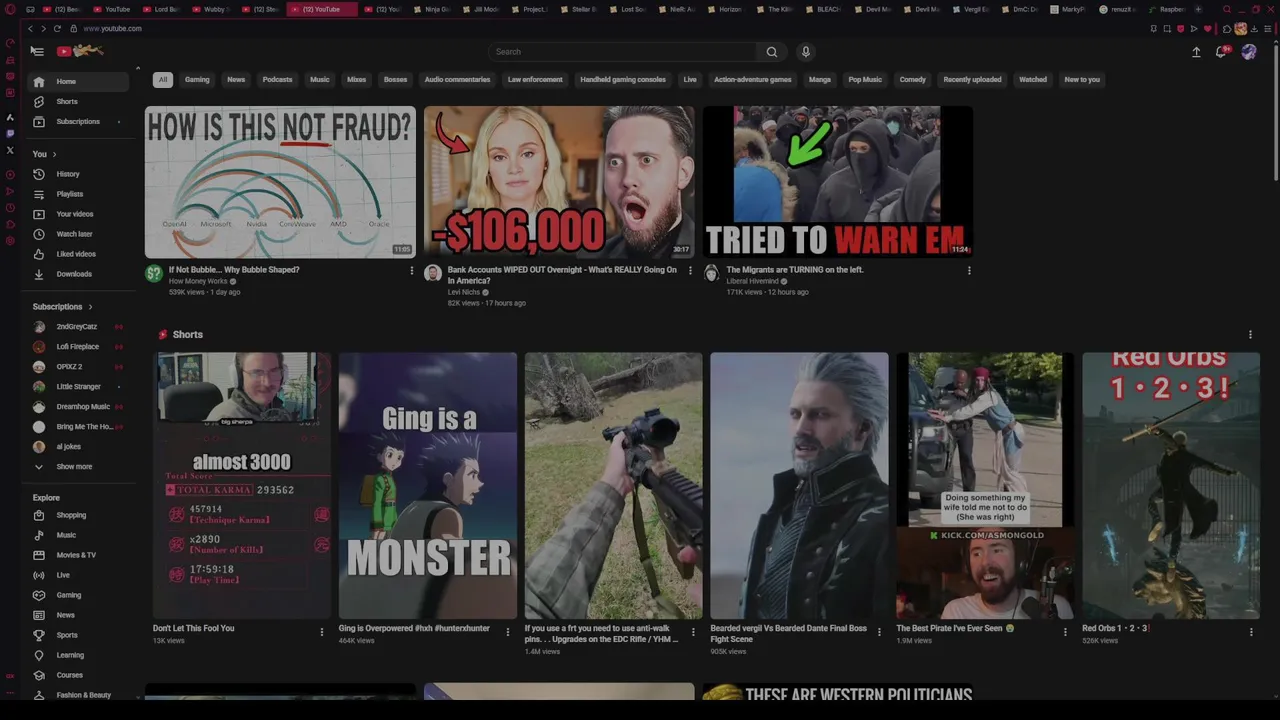Click the www.youtube.com address bar

coord(112,29)
